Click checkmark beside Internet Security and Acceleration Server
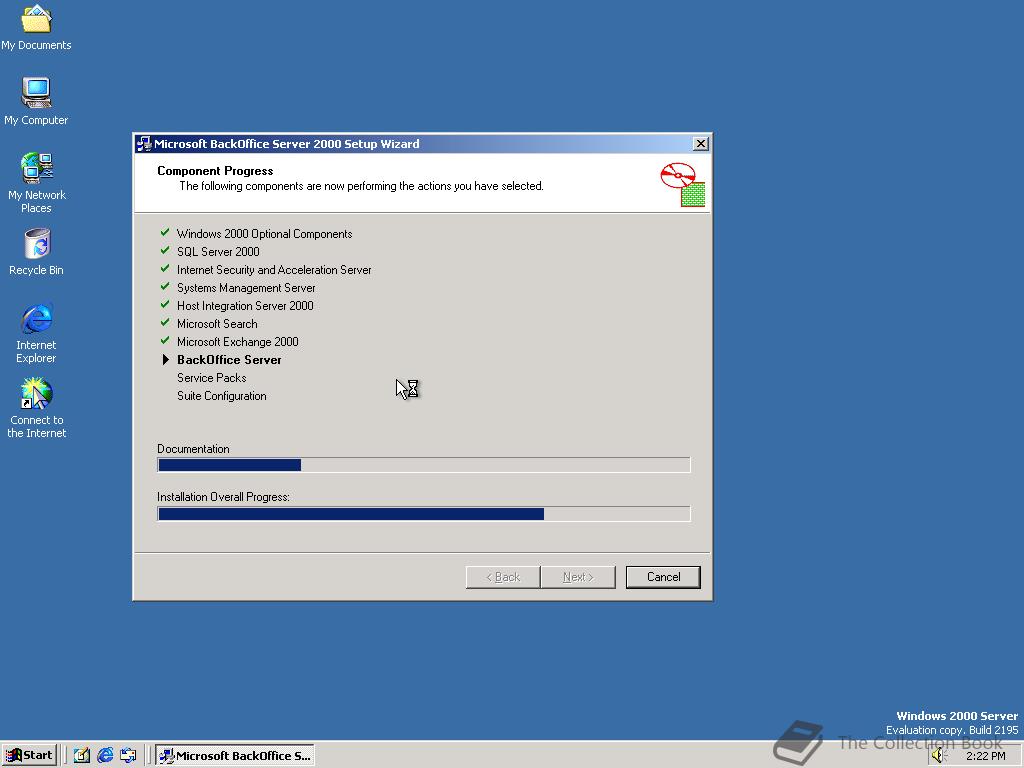Screen dimensions: 1024x768 point(165,268)
